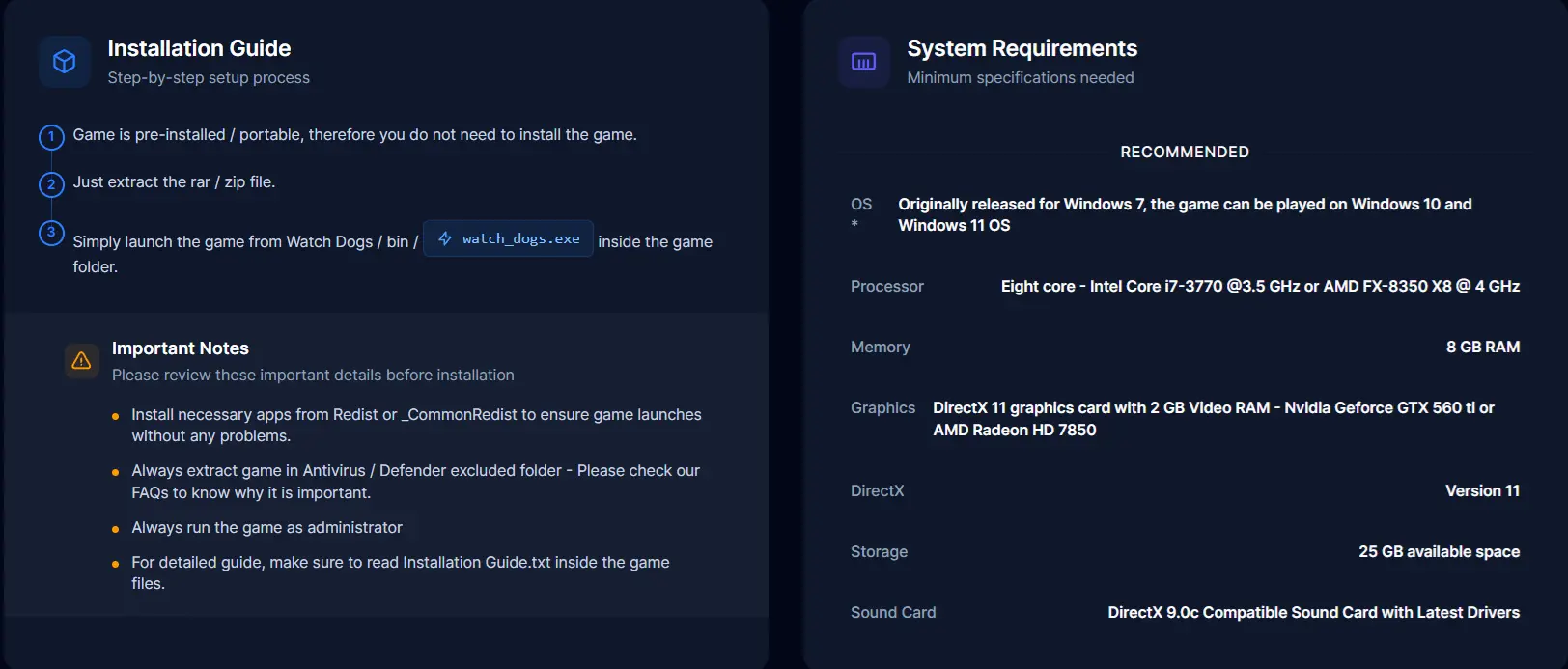Click the 'Version 11' value
This screenshot has height=669, width=1568.
pyautogui.click(x=1482, y=491)
